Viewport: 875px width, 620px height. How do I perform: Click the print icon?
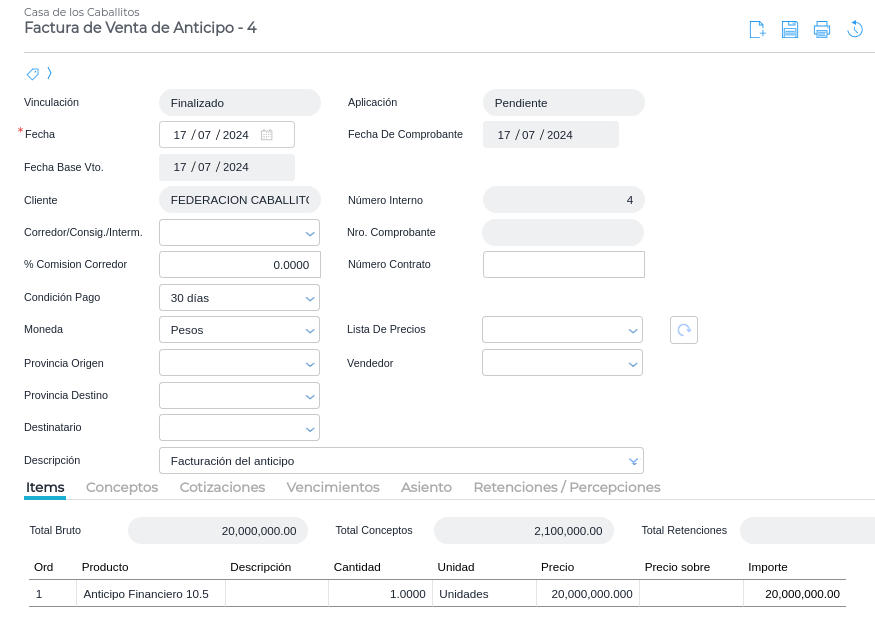[822, 29]
